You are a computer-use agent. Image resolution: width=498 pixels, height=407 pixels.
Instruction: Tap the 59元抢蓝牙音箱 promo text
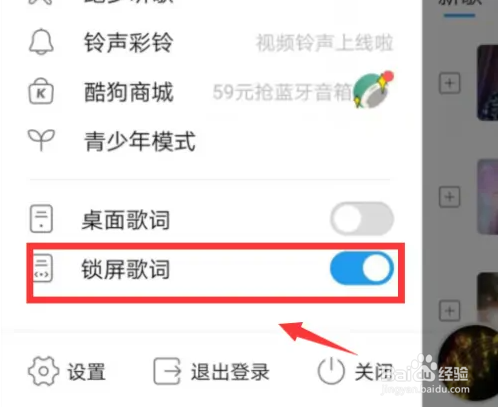[282, 92]
